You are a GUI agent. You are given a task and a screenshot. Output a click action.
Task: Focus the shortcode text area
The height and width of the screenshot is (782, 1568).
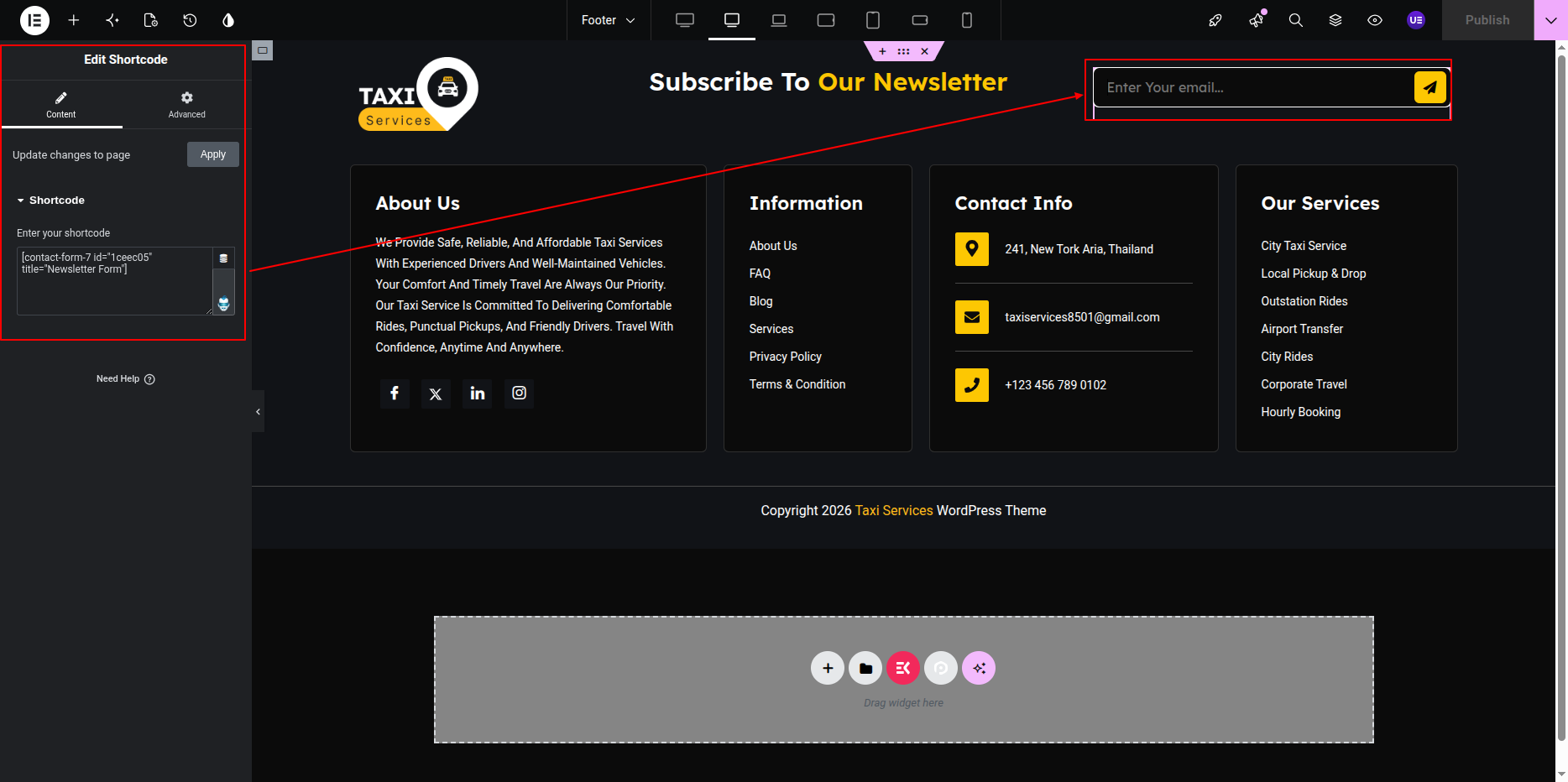115,281
